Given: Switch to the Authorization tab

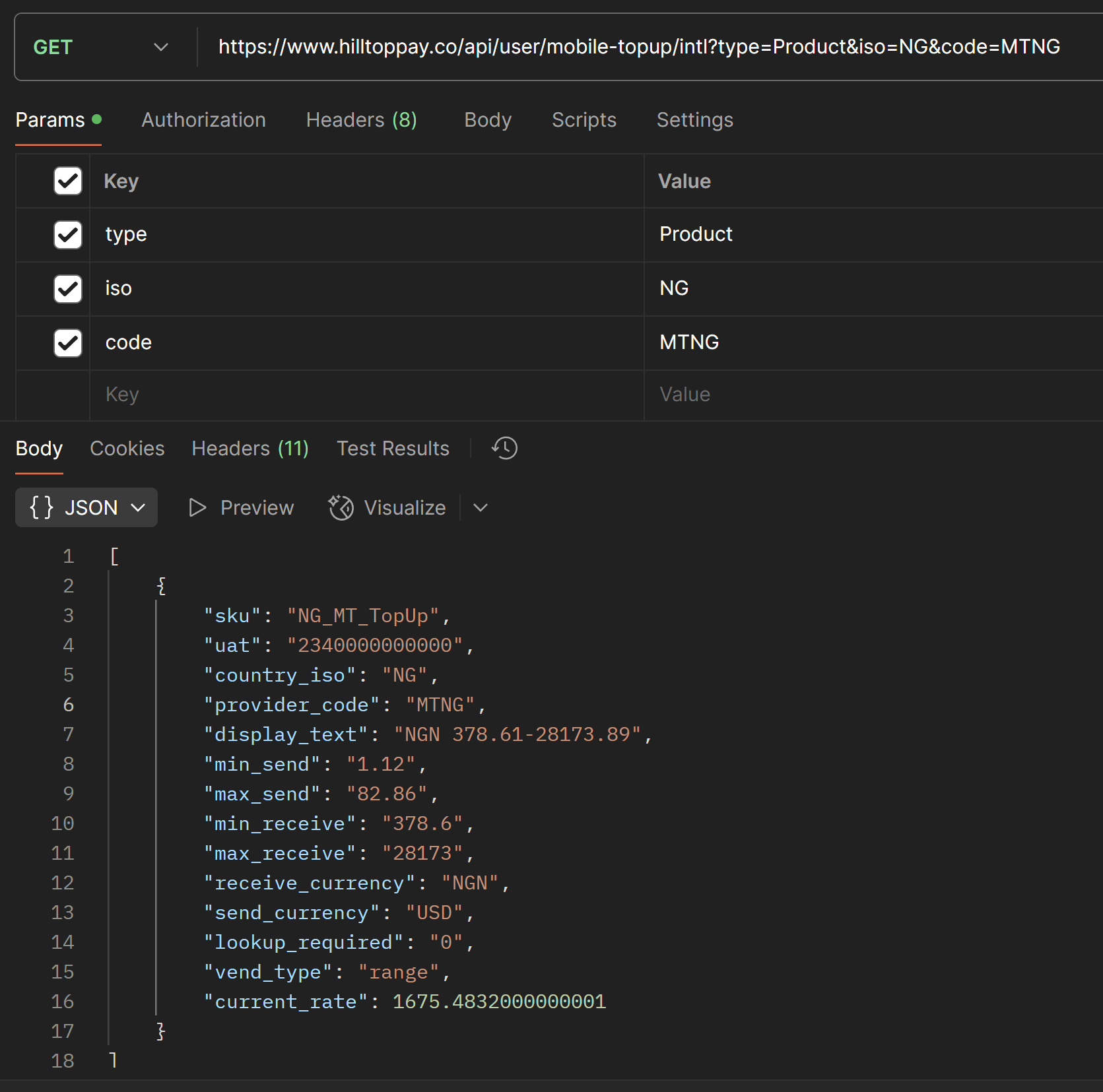Looking at the screenshot, I should coord(203,120).
